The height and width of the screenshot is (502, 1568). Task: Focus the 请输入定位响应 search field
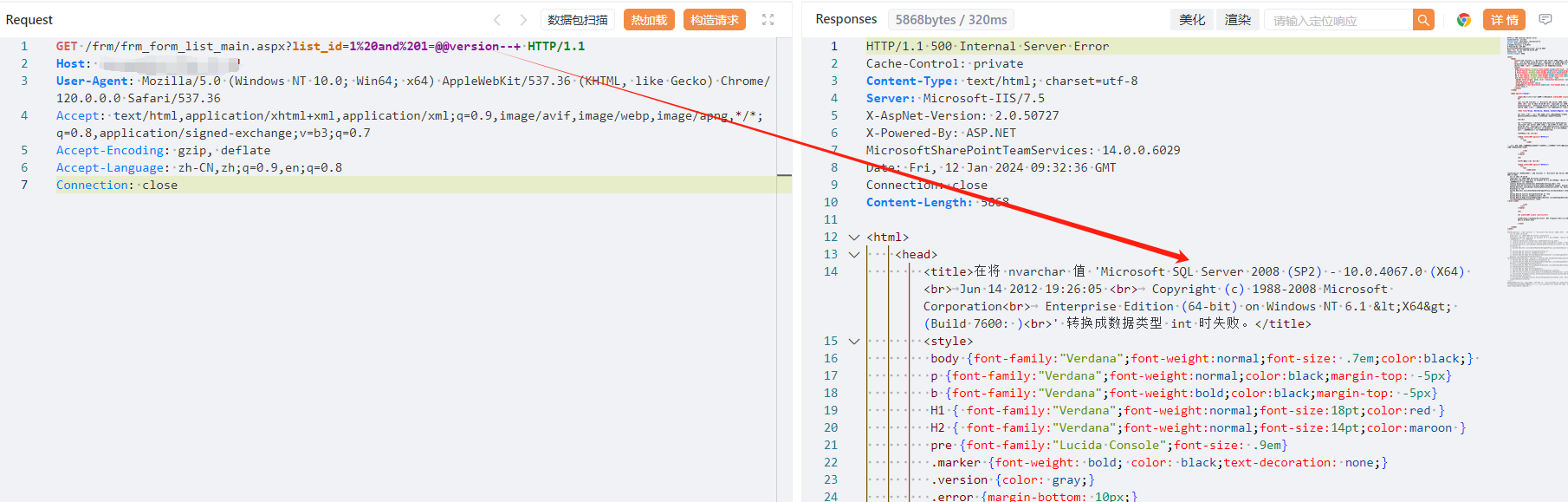tap(1338, 20)
